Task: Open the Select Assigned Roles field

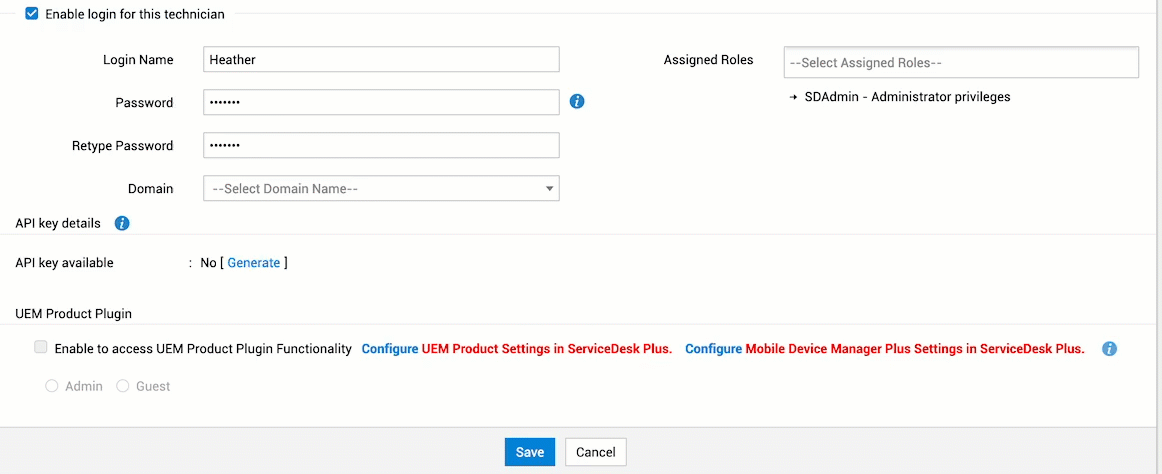Action: pos(960,62)
